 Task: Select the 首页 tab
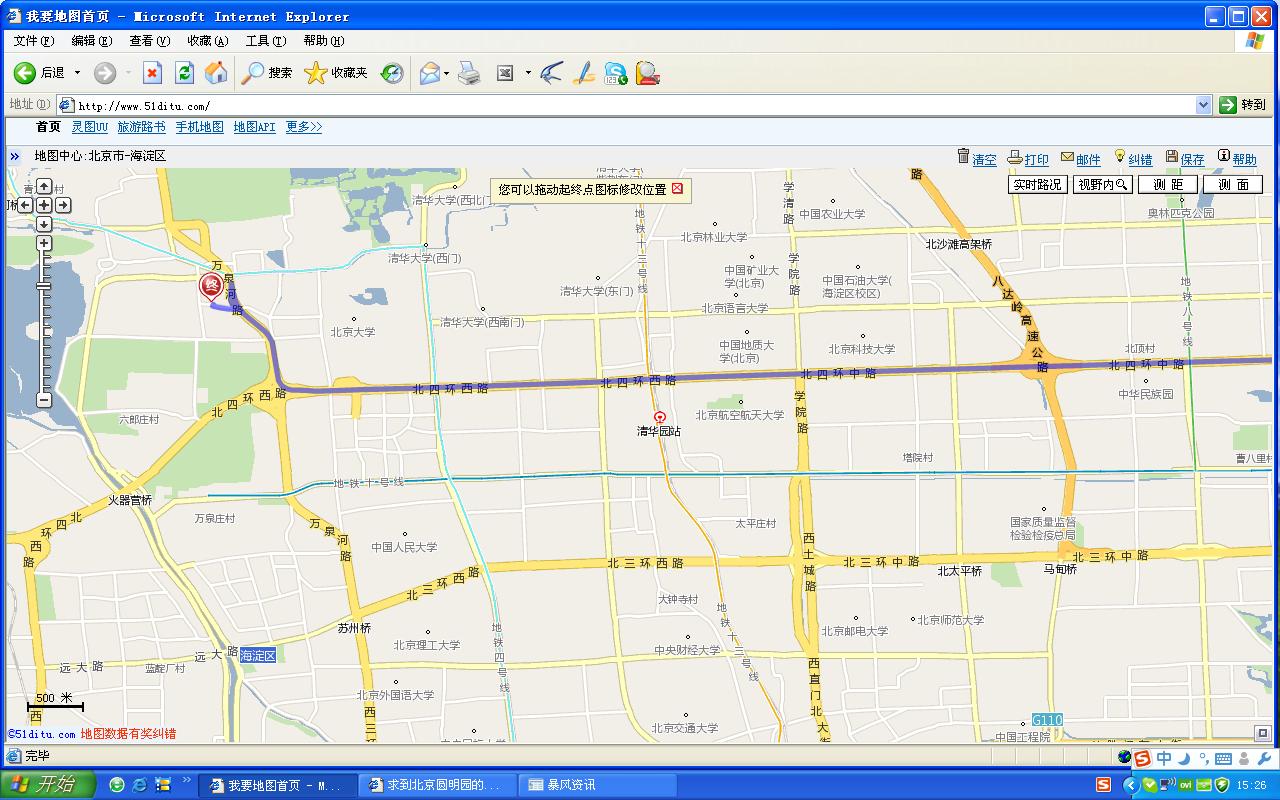tap(48, 127)
